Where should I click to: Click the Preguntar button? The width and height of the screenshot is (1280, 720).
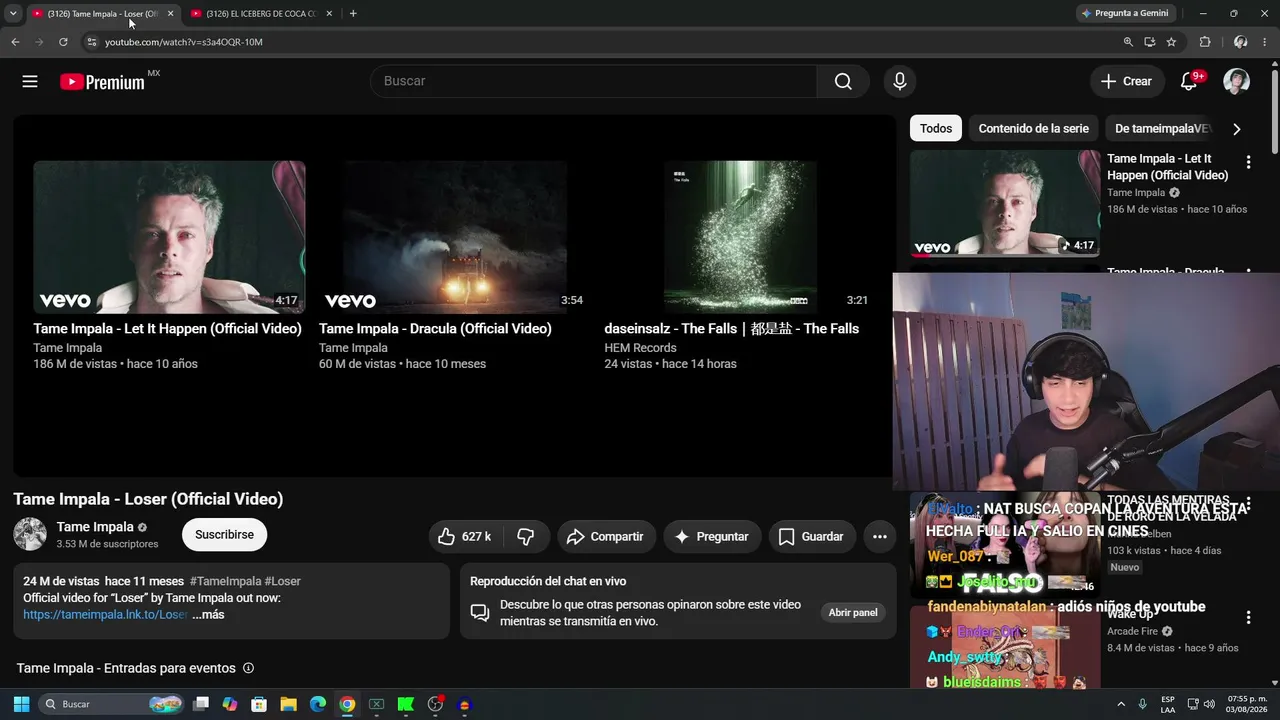click(711, 537)
